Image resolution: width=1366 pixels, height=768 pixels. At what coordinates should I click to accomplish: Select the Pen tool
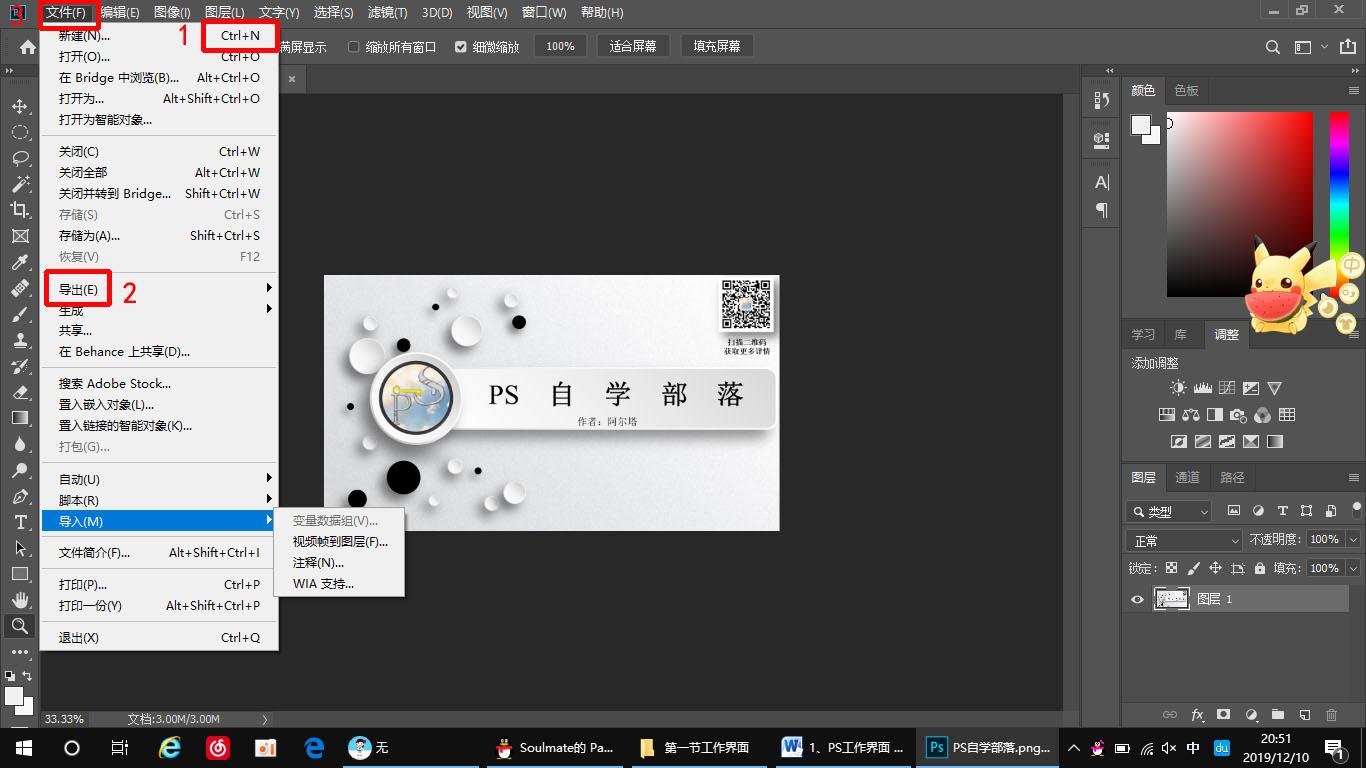(x=19, y=496)
